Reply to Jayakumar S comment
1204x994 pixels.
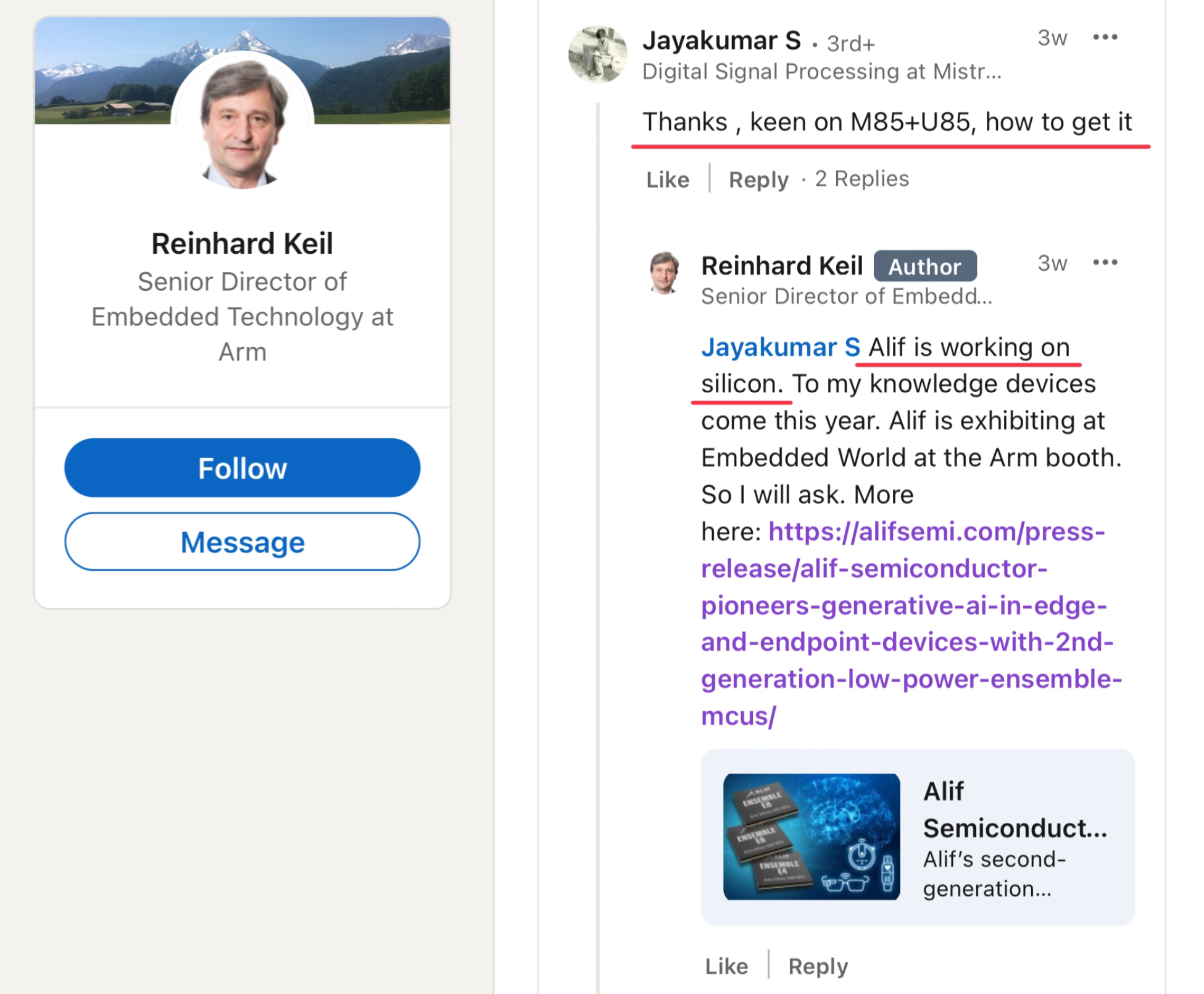[758, 180]
